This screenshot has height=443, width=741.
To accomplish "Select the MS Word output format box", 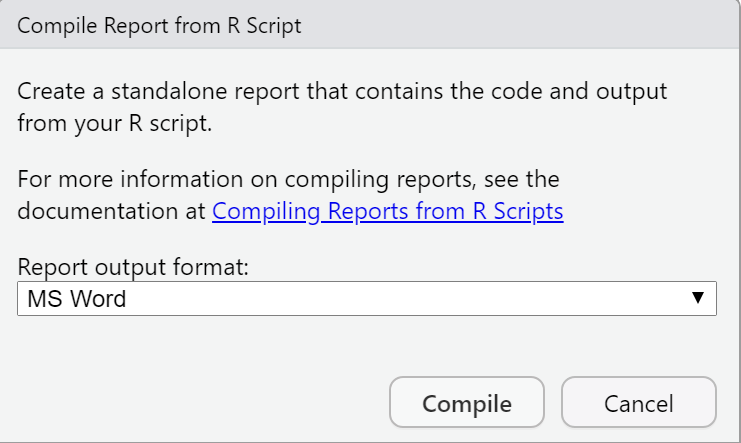I will coord(367,298).
